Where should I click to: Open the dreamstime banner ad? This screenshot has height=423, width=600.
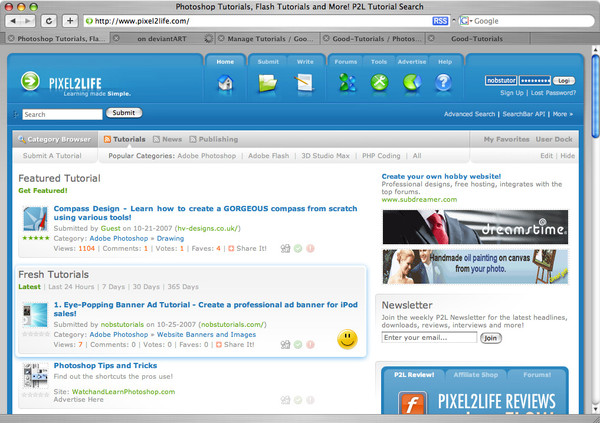pos(475,227)
